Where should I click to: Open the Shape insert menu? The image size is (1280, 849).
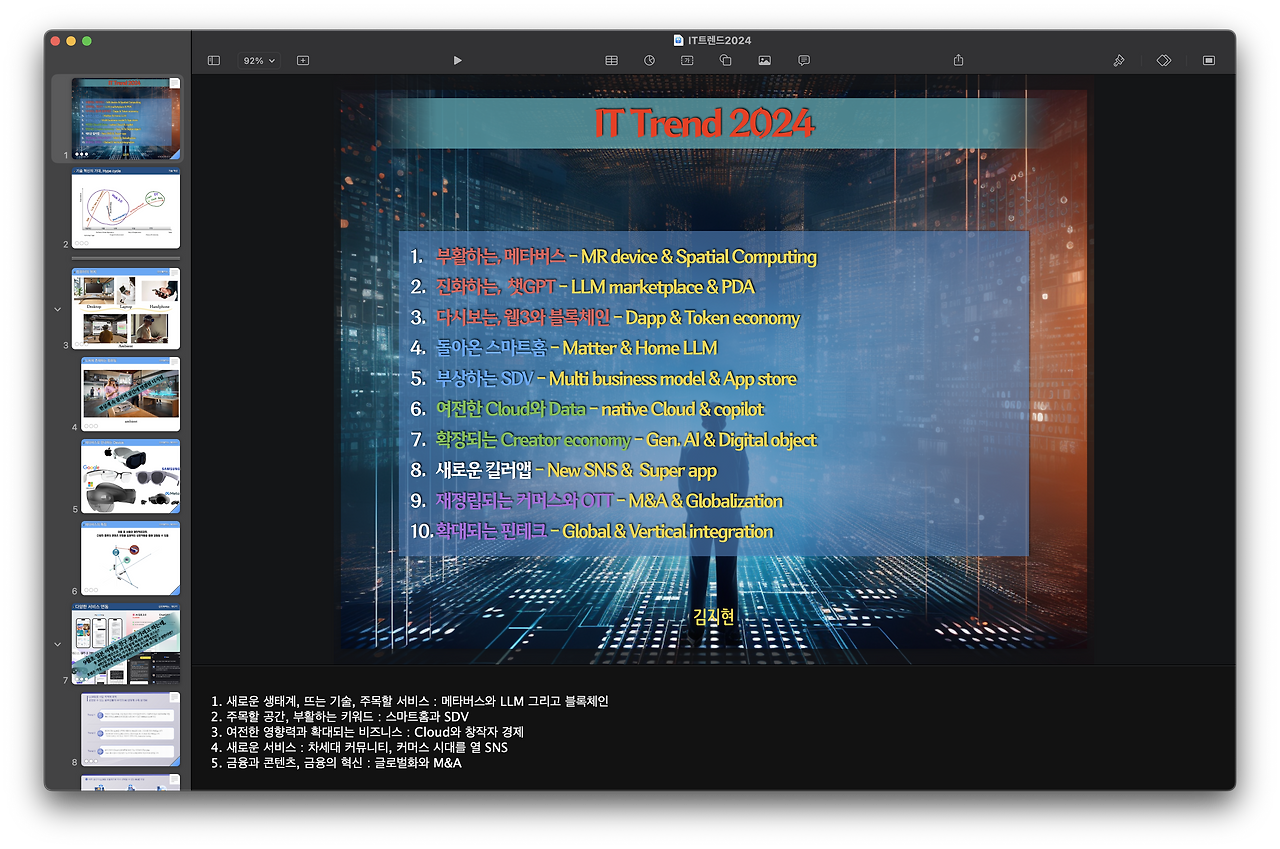tap(726, 61)
